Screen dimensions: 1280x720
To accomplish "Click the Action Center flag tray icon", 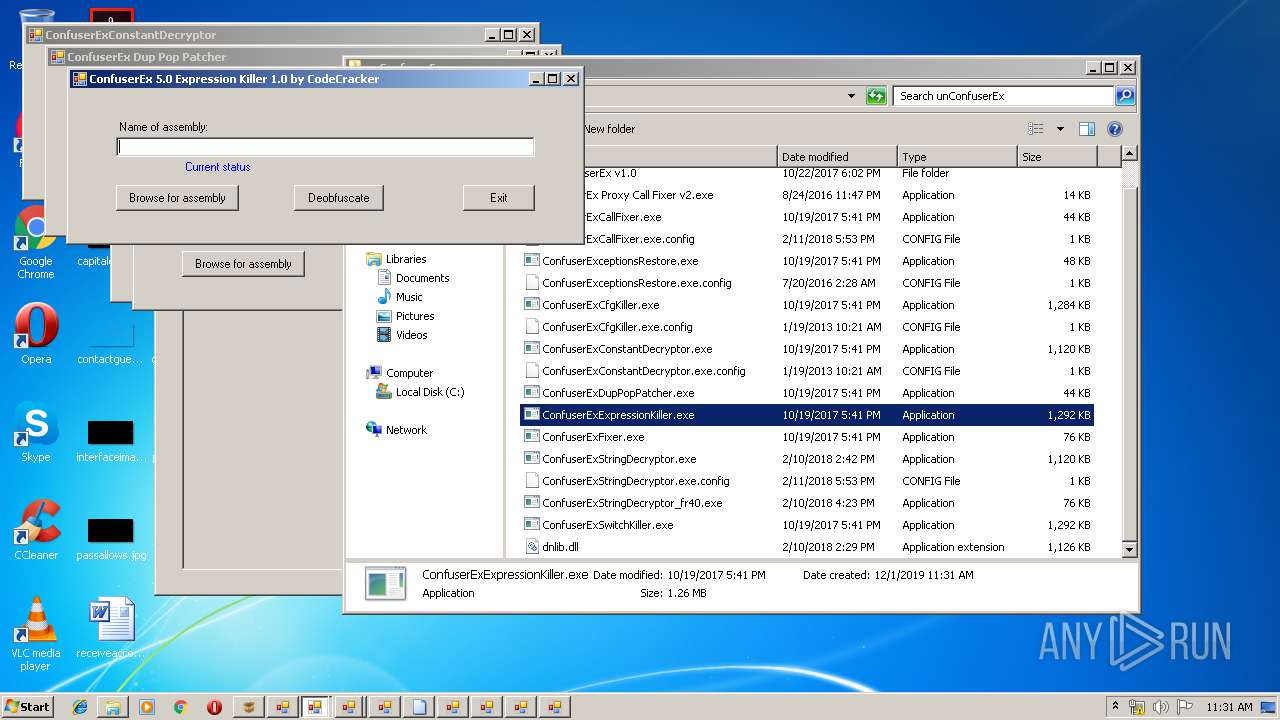I will 1183,707.
